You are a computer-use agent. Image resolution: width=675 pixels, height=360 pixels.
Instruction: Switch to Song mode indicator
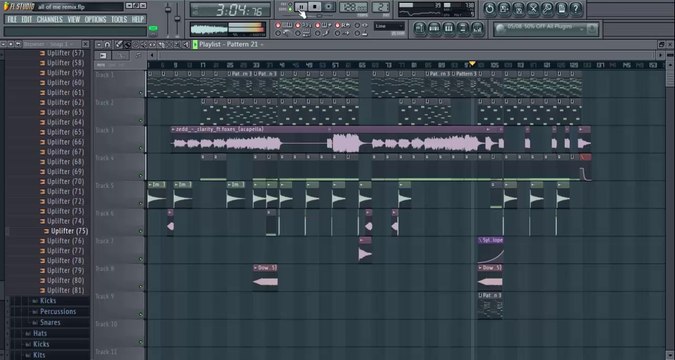tap(290, 9)
